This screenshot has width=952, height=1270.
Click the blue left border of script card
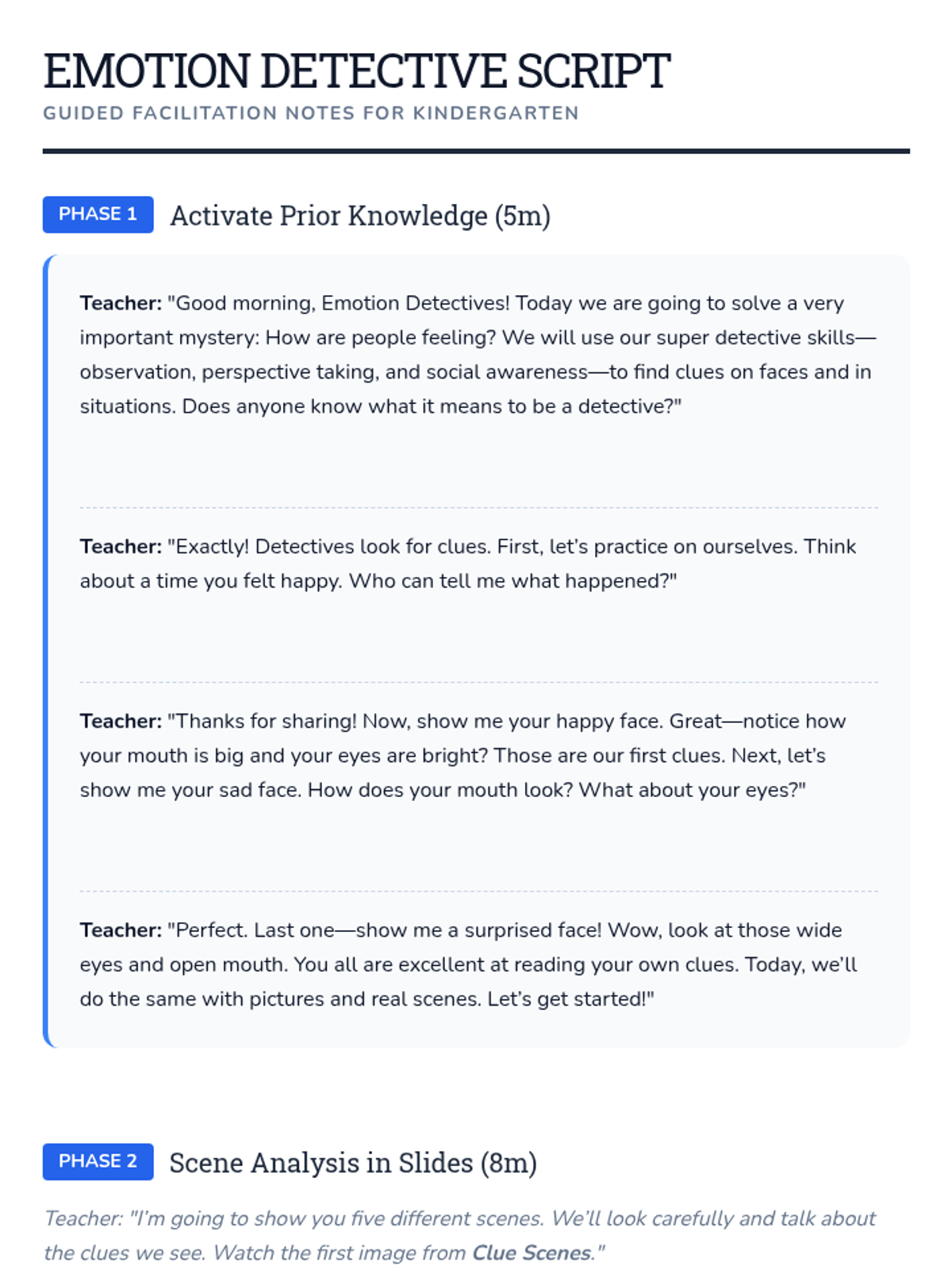click(x=46, y=651)
